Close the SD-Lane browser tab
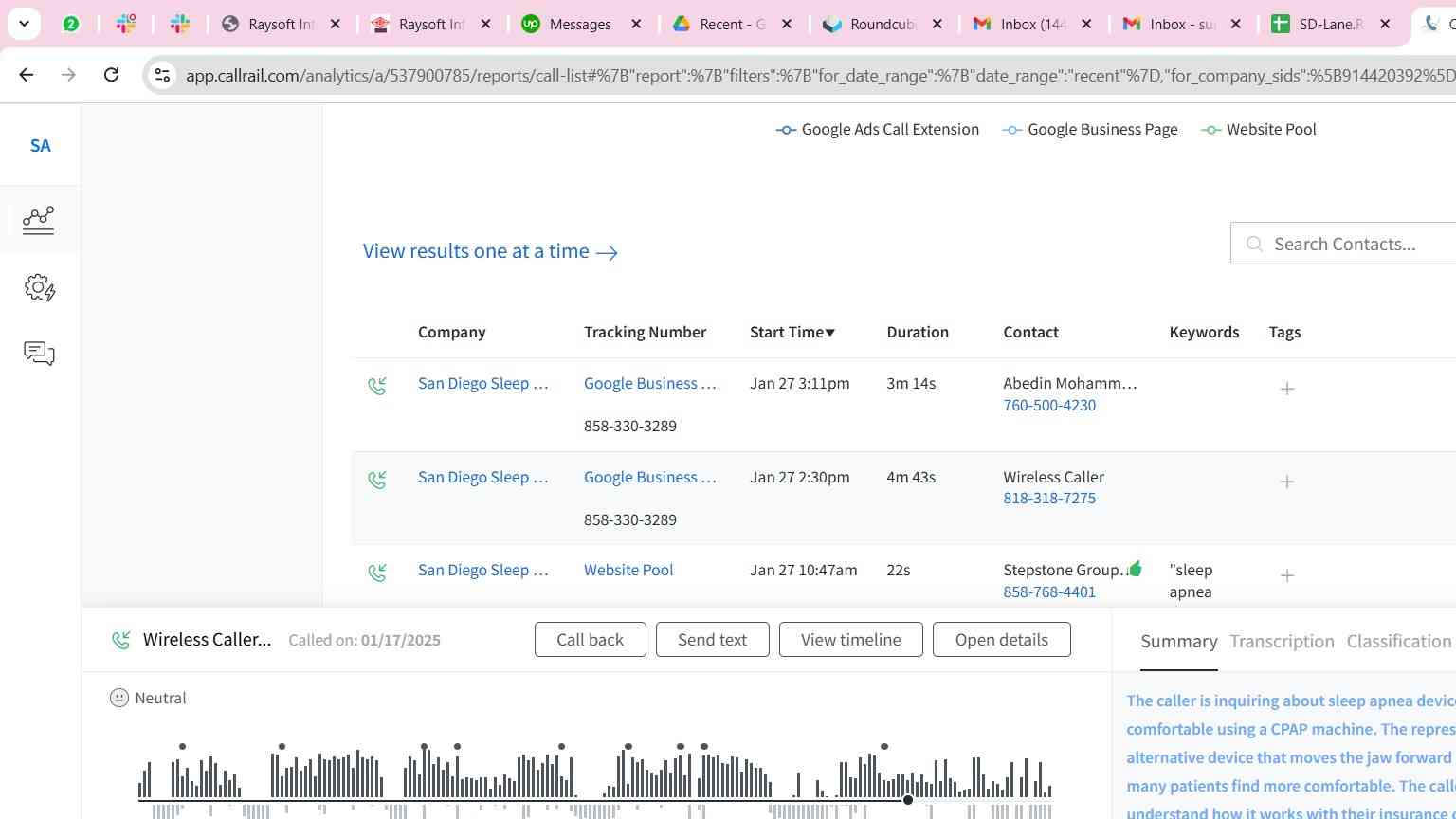This screenshot has width=1456, height=819. click(x=1385, y=25)
